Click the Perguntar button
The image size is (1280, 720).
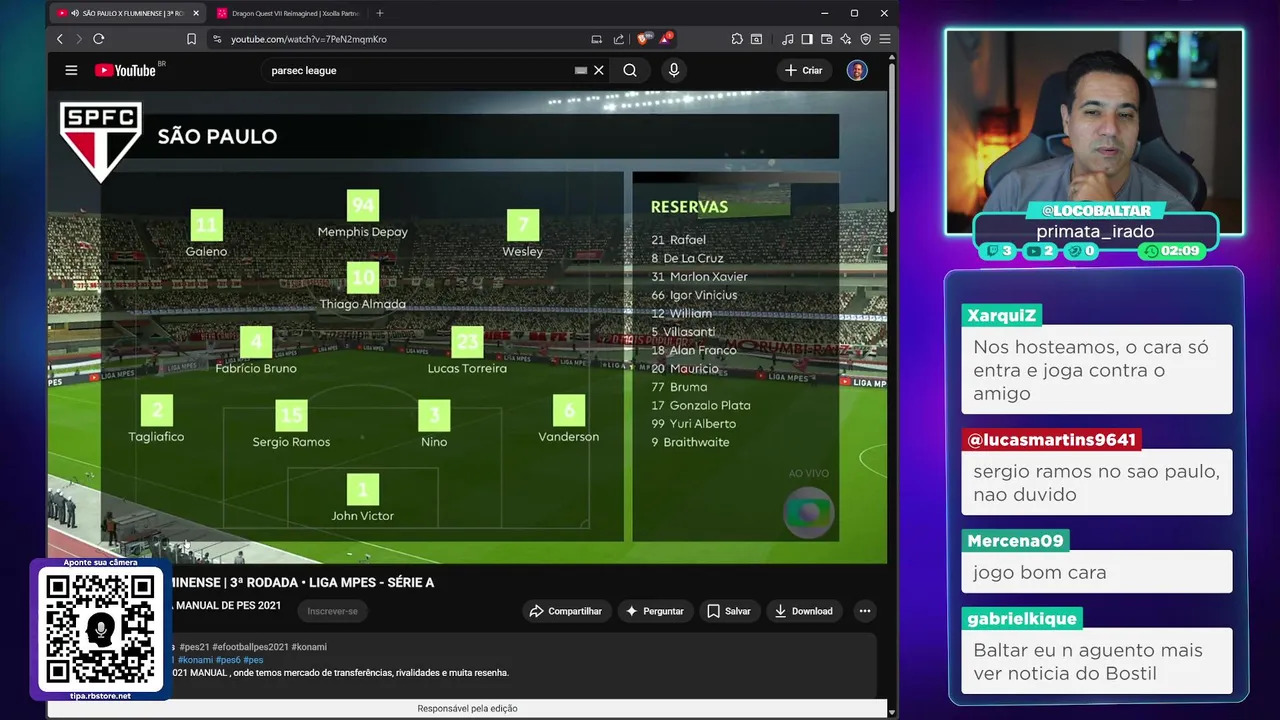tap(655, 611)
